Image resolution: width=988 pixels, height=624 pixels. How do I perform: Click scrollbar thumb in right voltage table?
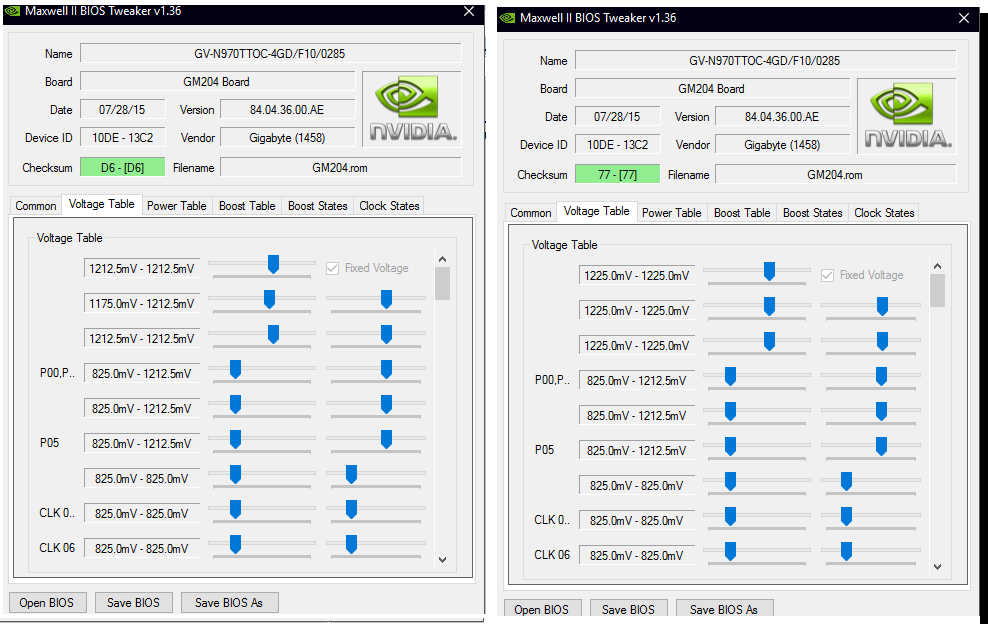click(938, 291)
